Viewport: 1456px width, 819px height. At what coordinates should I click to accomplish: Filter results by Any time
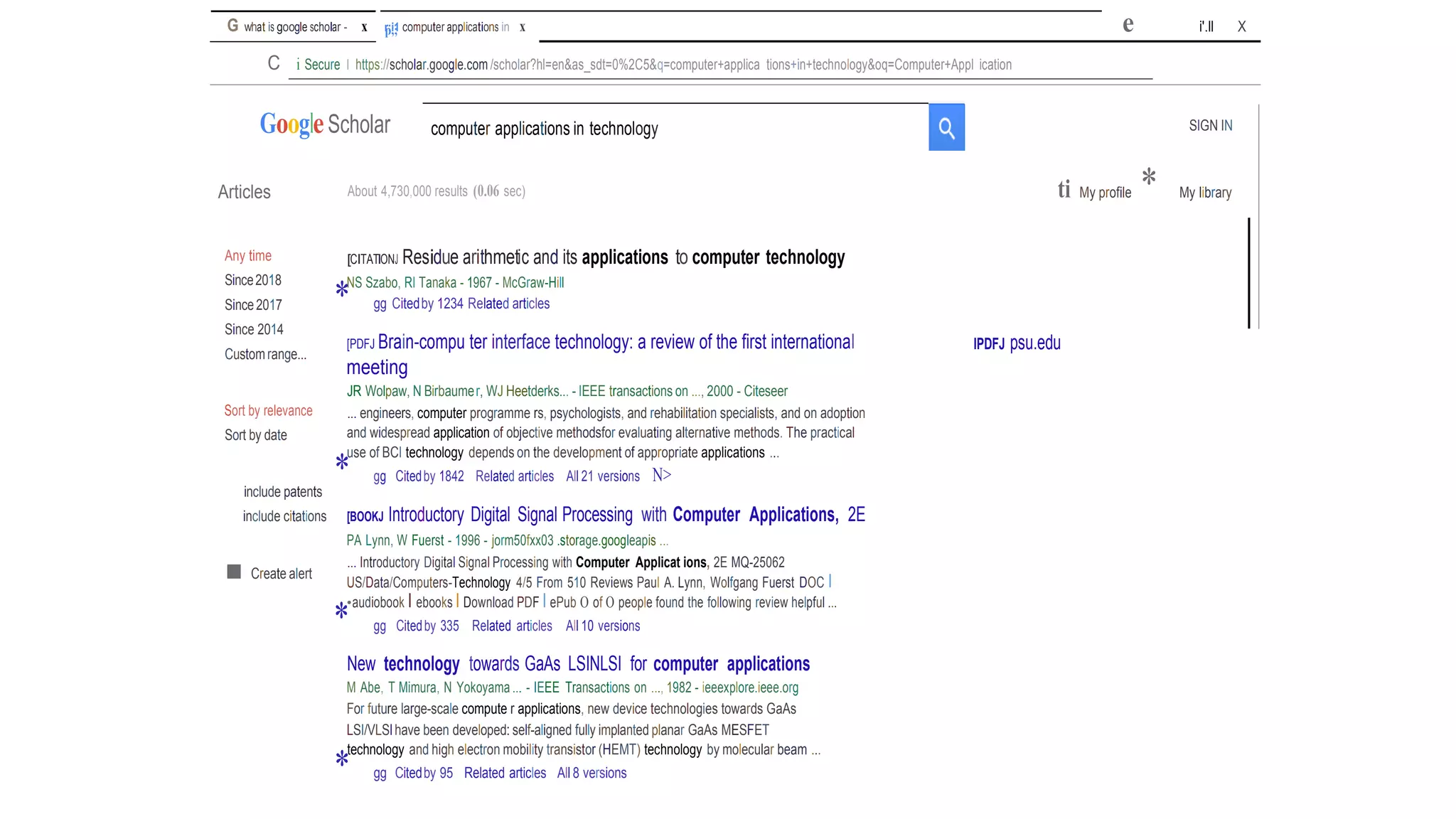tap(248, 255)
